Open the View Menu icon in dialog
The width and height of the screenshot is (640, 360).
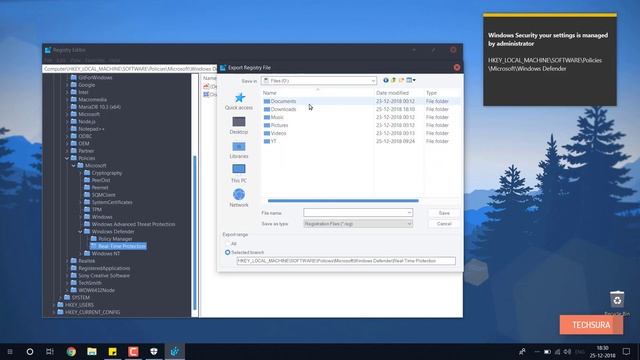click(x=411, y=80)
